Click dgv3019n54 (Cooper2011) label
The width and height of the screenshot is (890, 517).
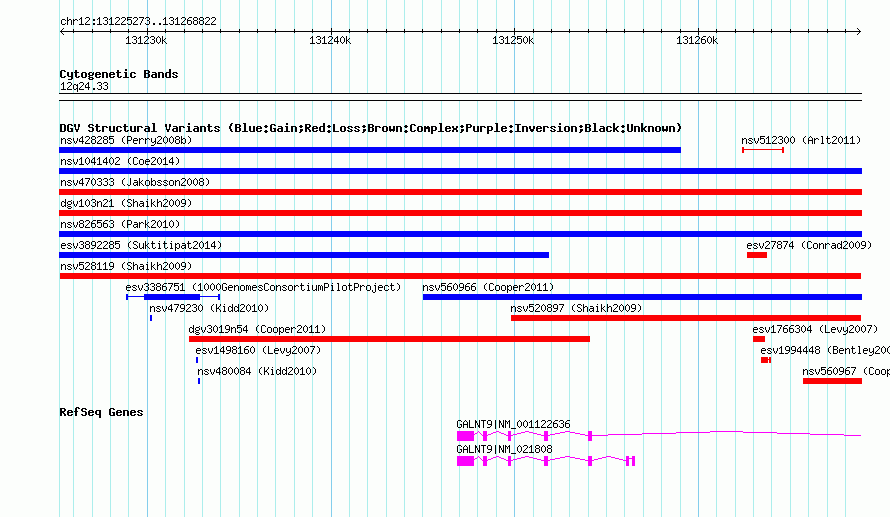click(x=257, y=329)
